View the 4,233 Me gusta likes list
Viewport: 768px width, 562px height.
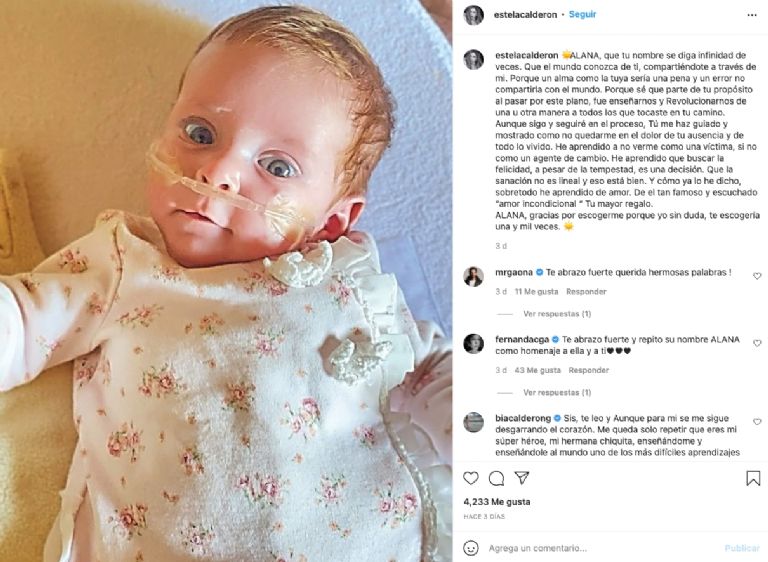[497, 502]
